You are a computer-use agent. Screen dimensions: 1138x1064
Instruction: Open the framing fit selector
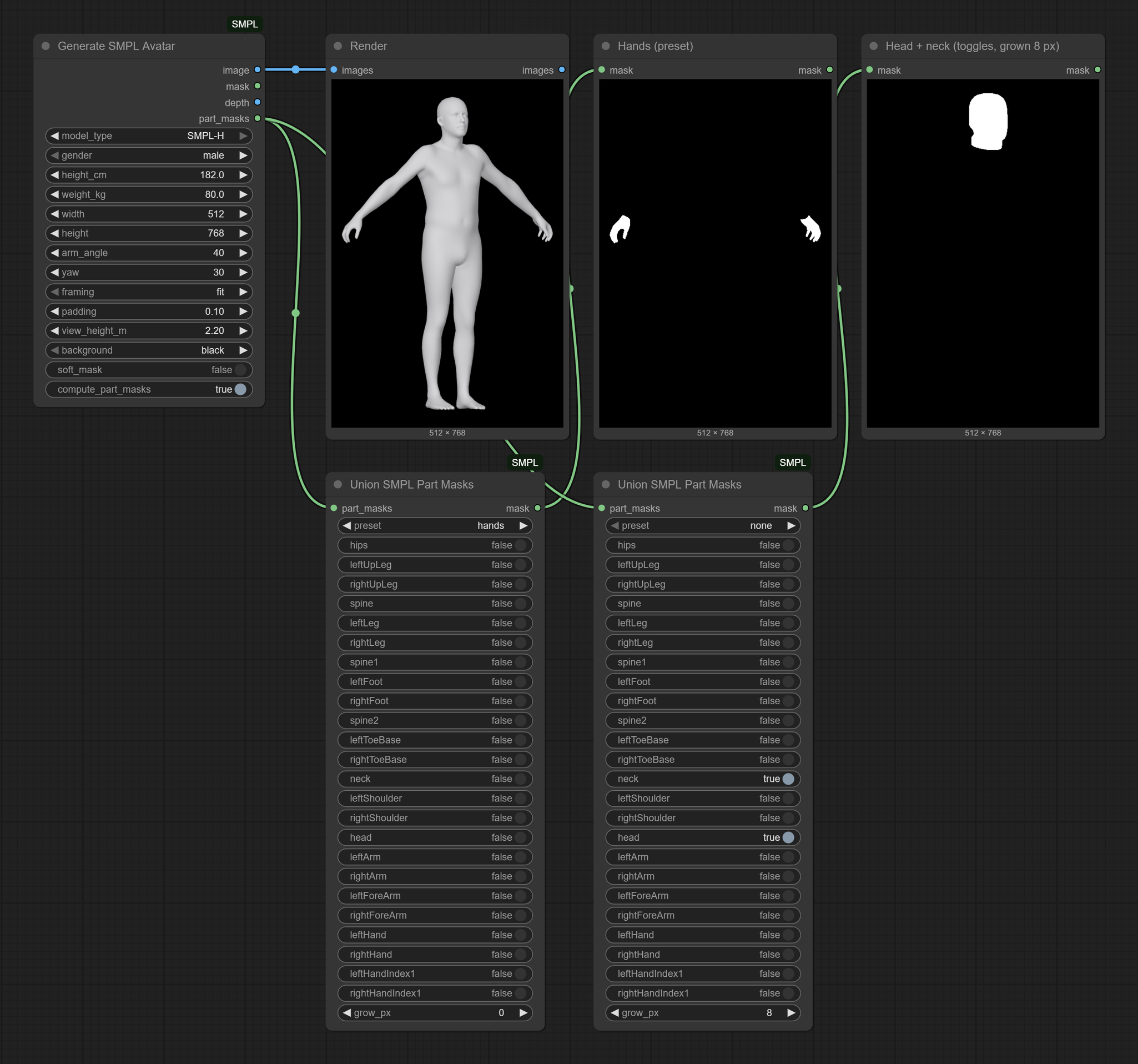(x=149, y=292)
